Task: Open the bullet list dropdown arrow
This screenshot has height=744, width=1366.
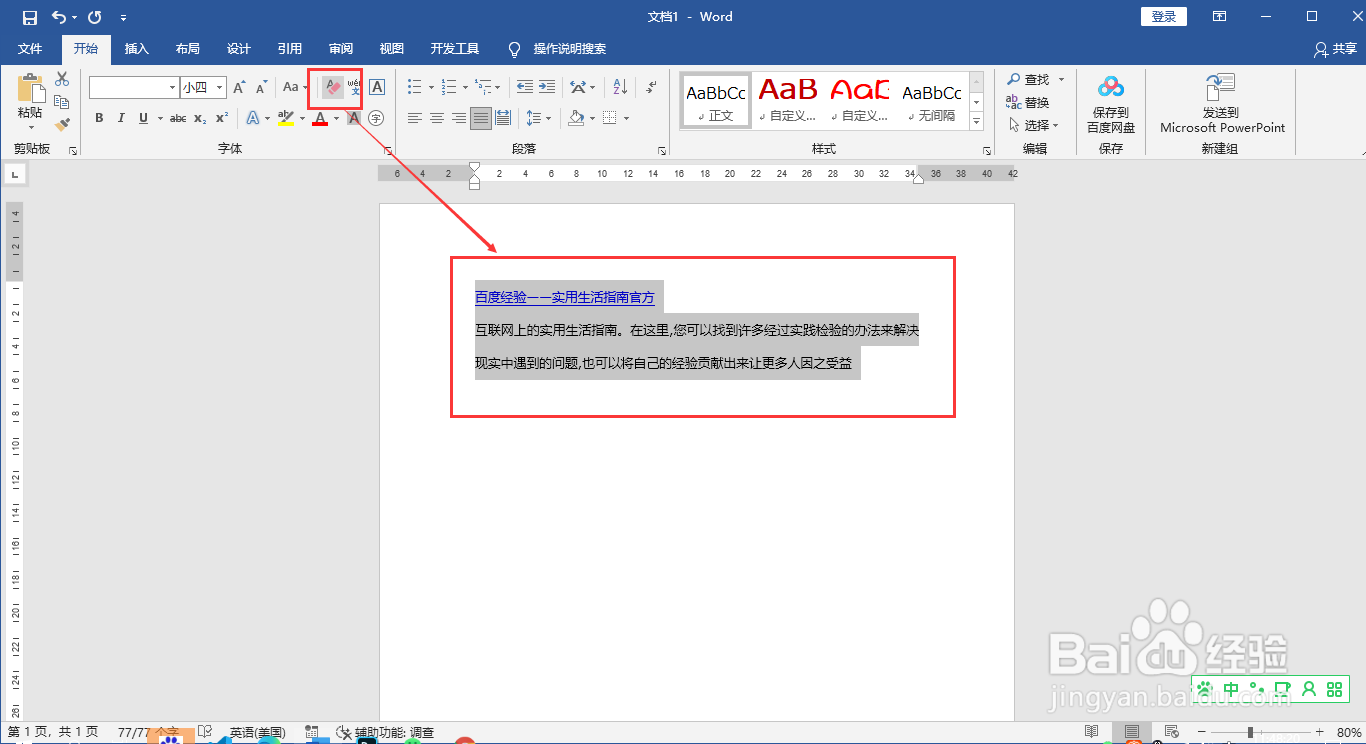Action: click(431, 88)
